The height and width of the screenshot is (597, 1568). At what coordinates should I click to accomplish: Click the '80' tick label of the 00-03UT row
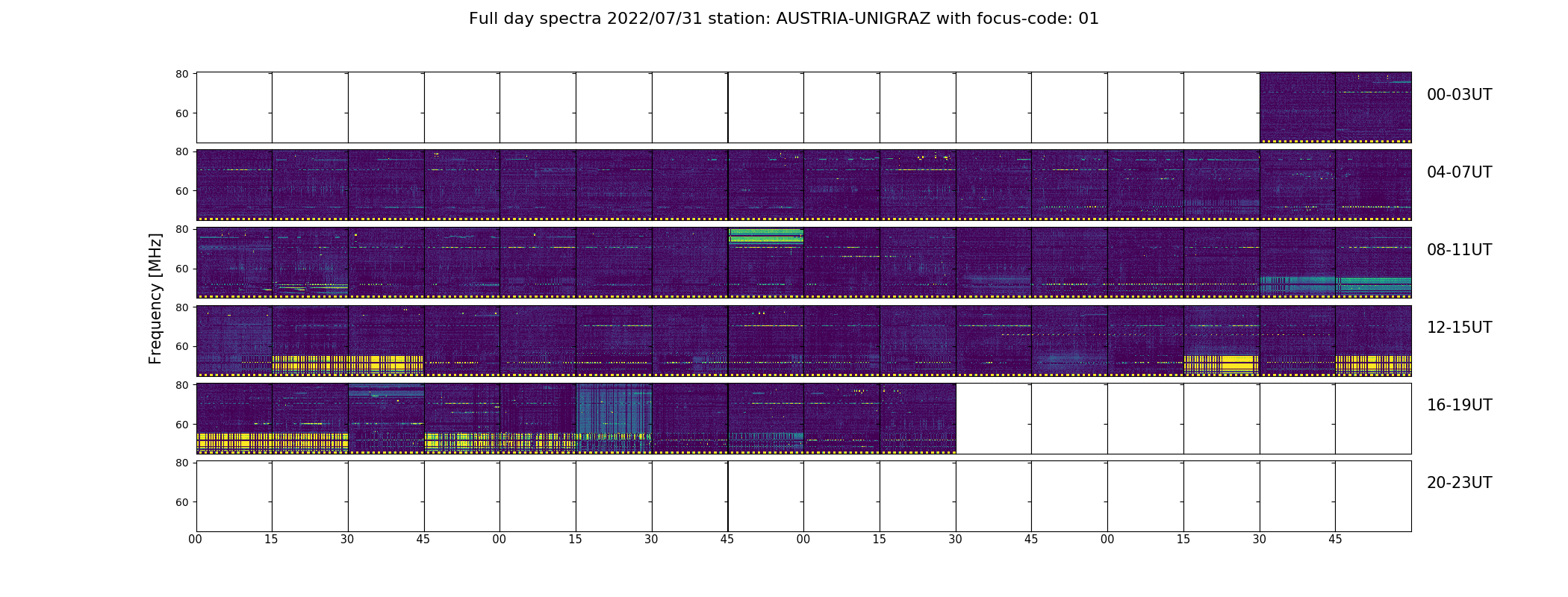point(181,74)
